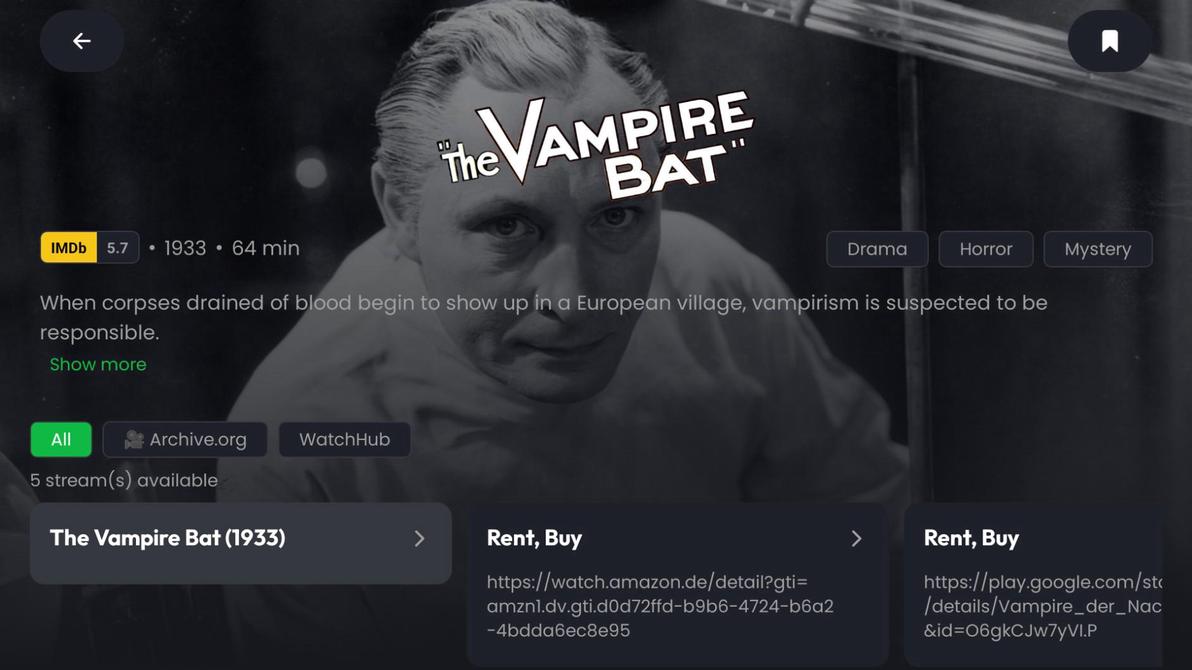Filter streams by WatchHub
This screenshot has height=670, width=1192.
click(x=344, y=440)
